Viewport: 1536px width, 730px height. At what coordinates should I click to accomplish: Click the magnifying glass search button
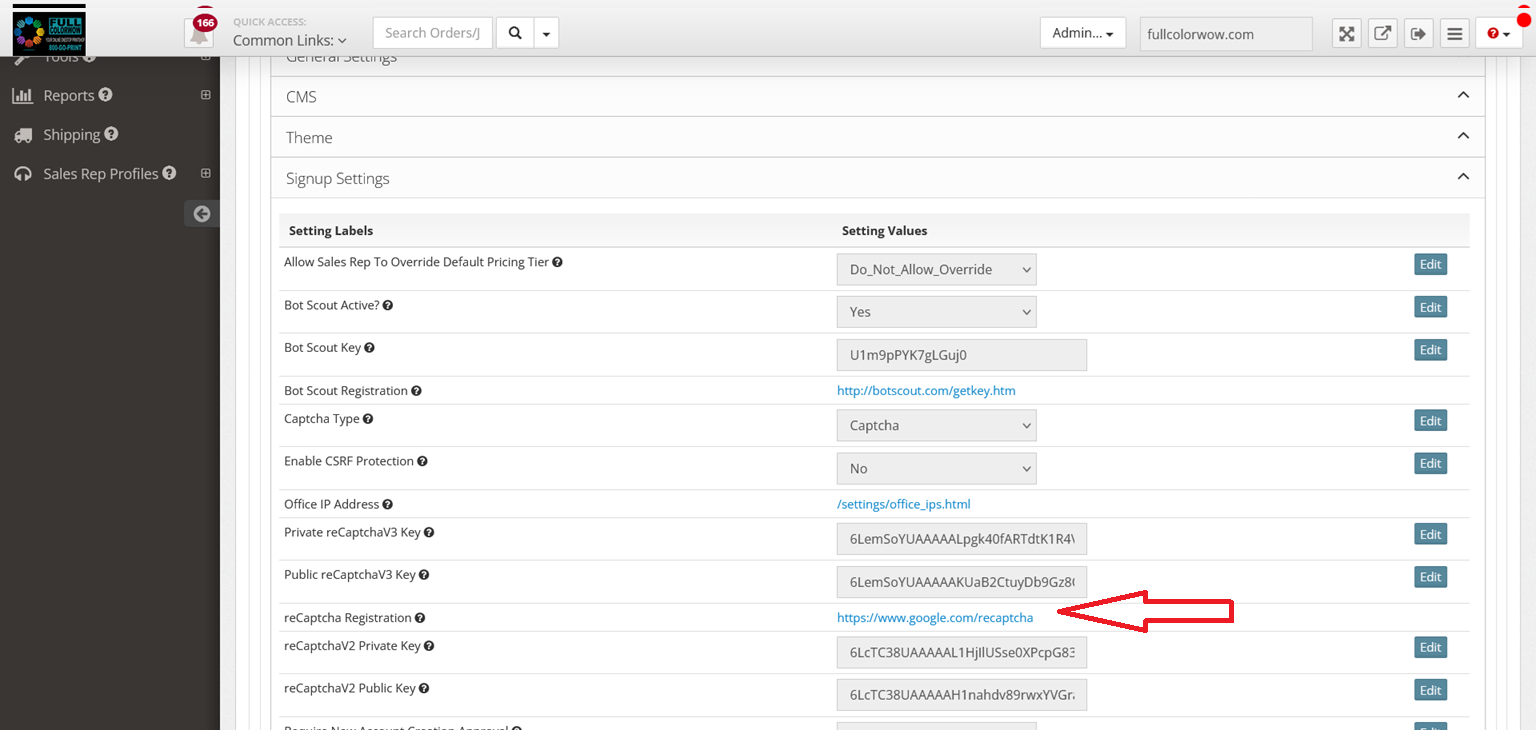[515, 33]
